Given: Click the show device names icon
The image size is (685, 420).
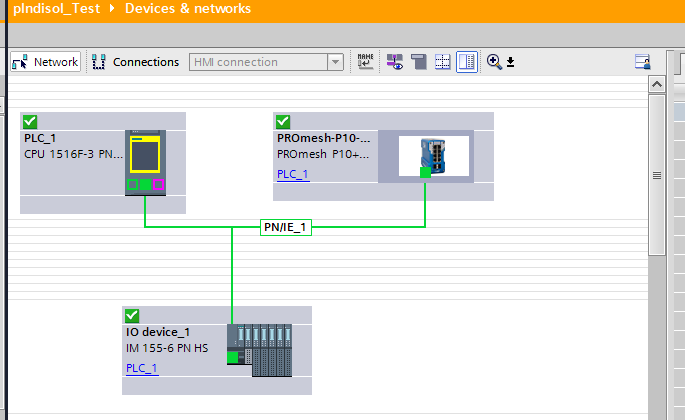Looking at the screenshot, I should point(365,62).
